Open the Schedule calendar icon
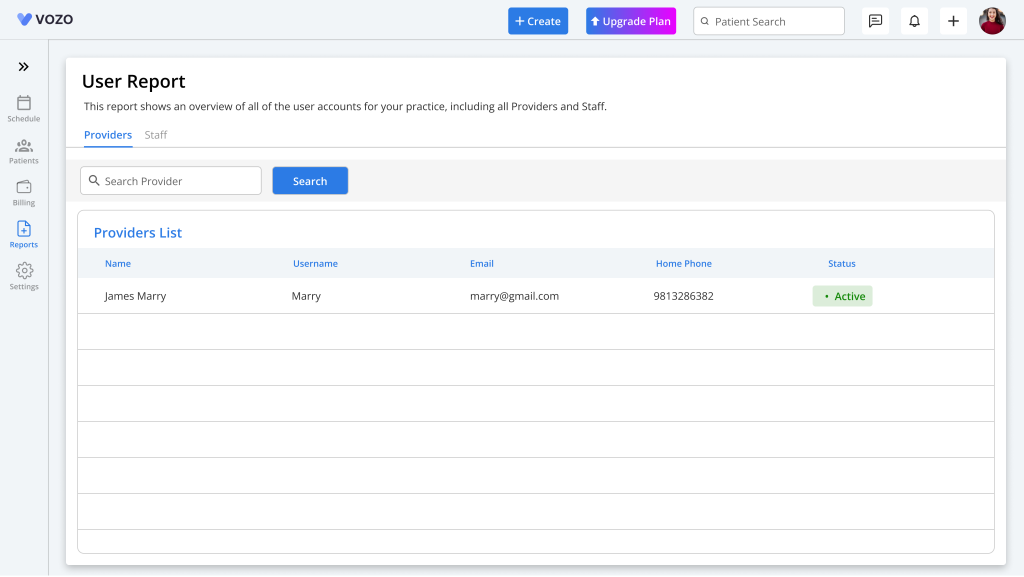 [24, 103]
